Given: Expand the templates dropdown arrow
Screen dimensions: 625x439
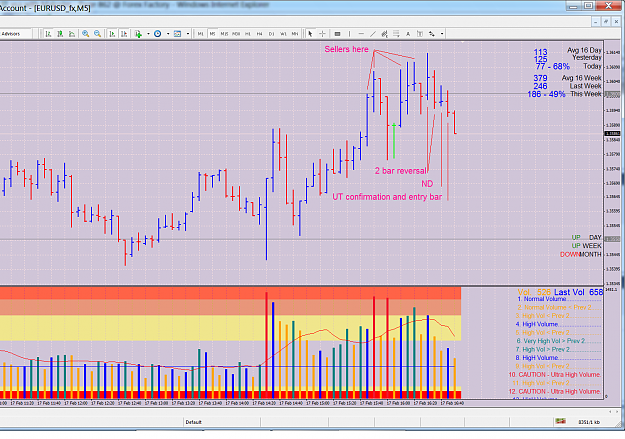Looking at the screenshot, I should (188, 34).
